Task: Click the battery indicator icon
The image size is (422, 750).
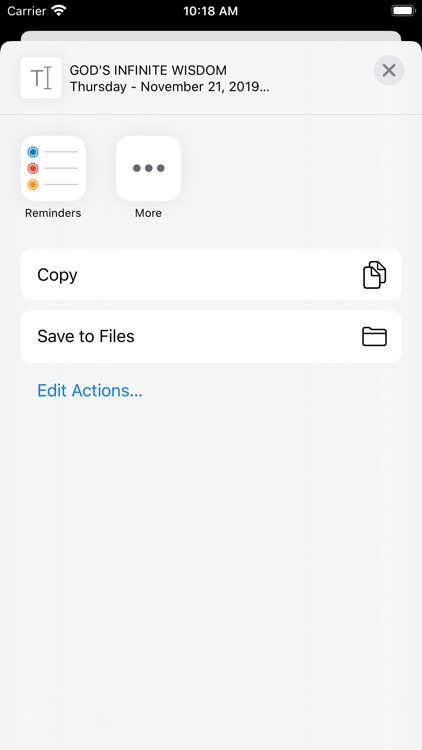Action: point(403,11)
